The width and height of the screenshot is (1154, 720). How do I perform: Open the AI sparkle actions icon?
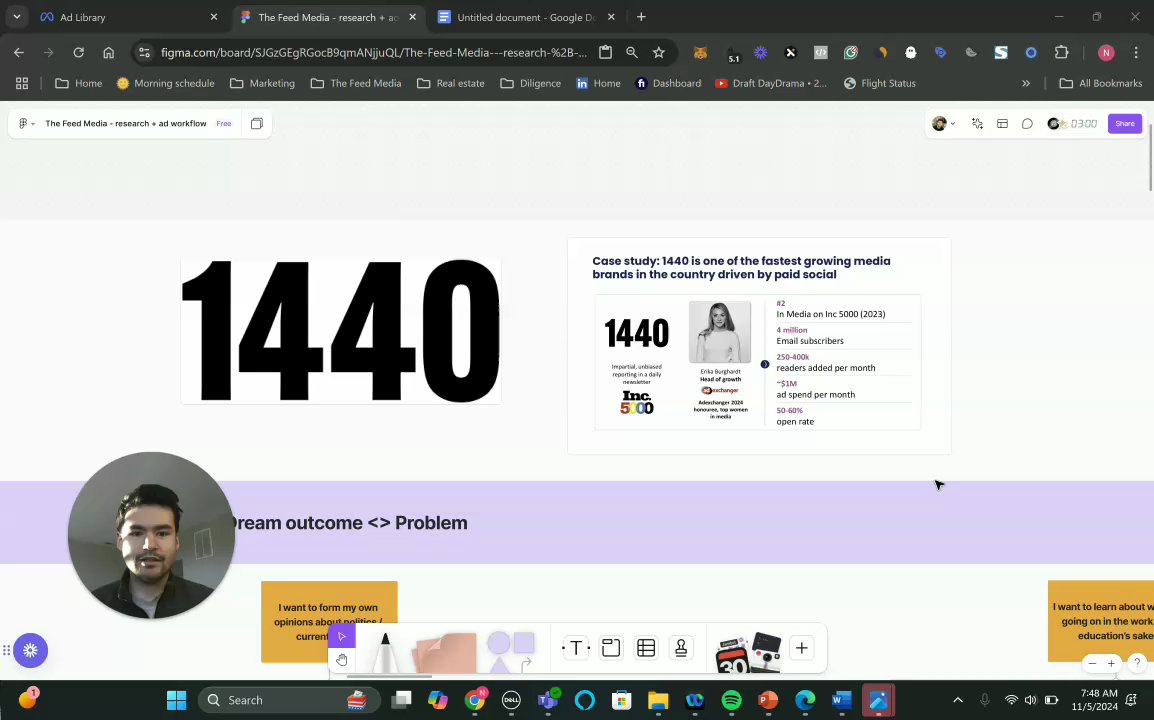coord(977,124)
